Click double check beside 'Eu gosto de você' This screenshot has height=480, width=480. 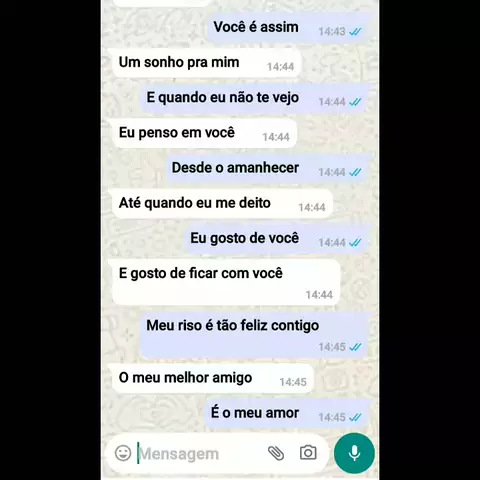(355, 243)
